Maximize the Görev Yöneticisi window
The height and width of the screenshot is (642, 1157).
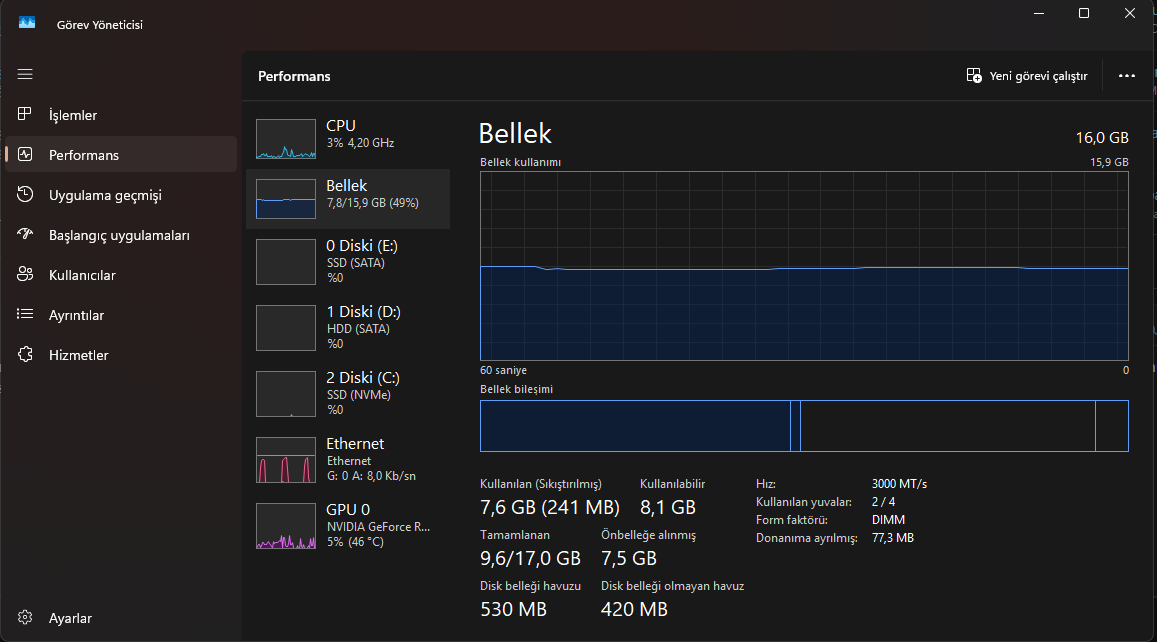(x=1084, y=13)
